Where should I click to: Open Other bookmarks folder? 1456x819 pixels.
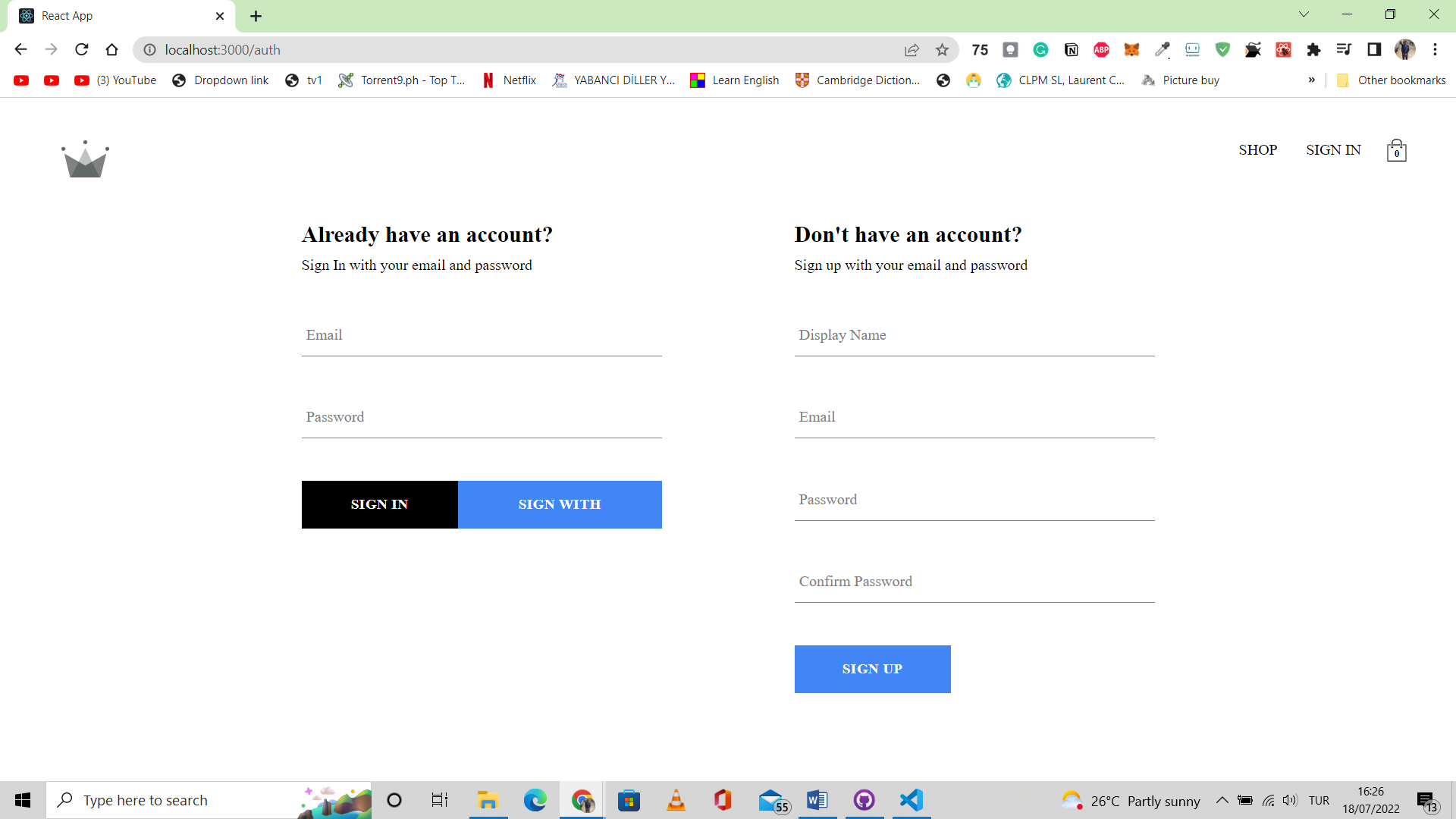point(1391,80)
